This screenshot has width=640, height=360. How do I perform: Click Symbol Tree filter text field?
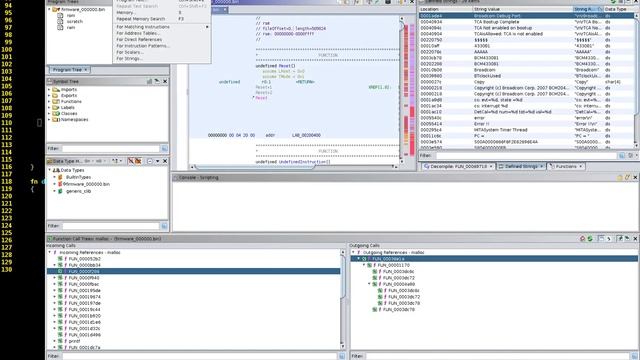click(x=111, y=149)
